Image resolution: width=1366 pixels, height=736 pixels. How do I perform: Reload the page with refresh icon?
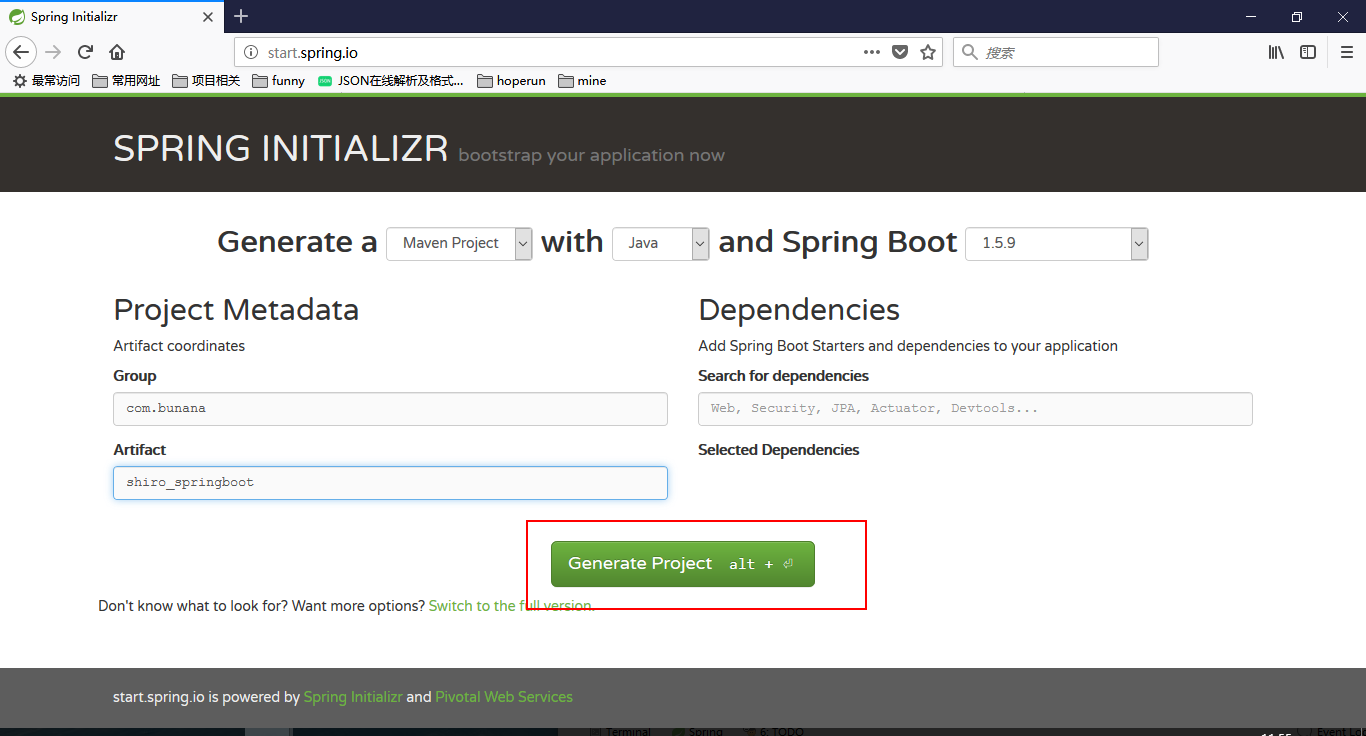(x=86, y=52)
